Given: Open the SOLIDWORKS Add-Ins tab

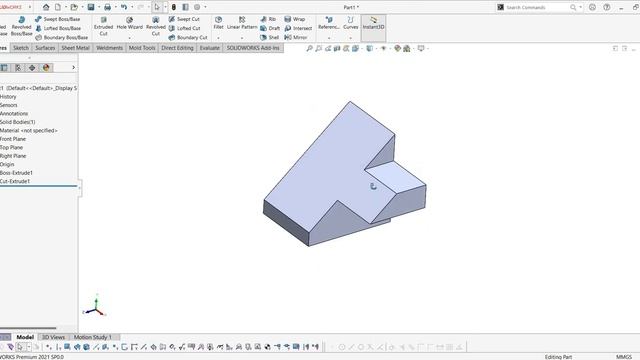Looking at the screenshot, I should (253, 48).
